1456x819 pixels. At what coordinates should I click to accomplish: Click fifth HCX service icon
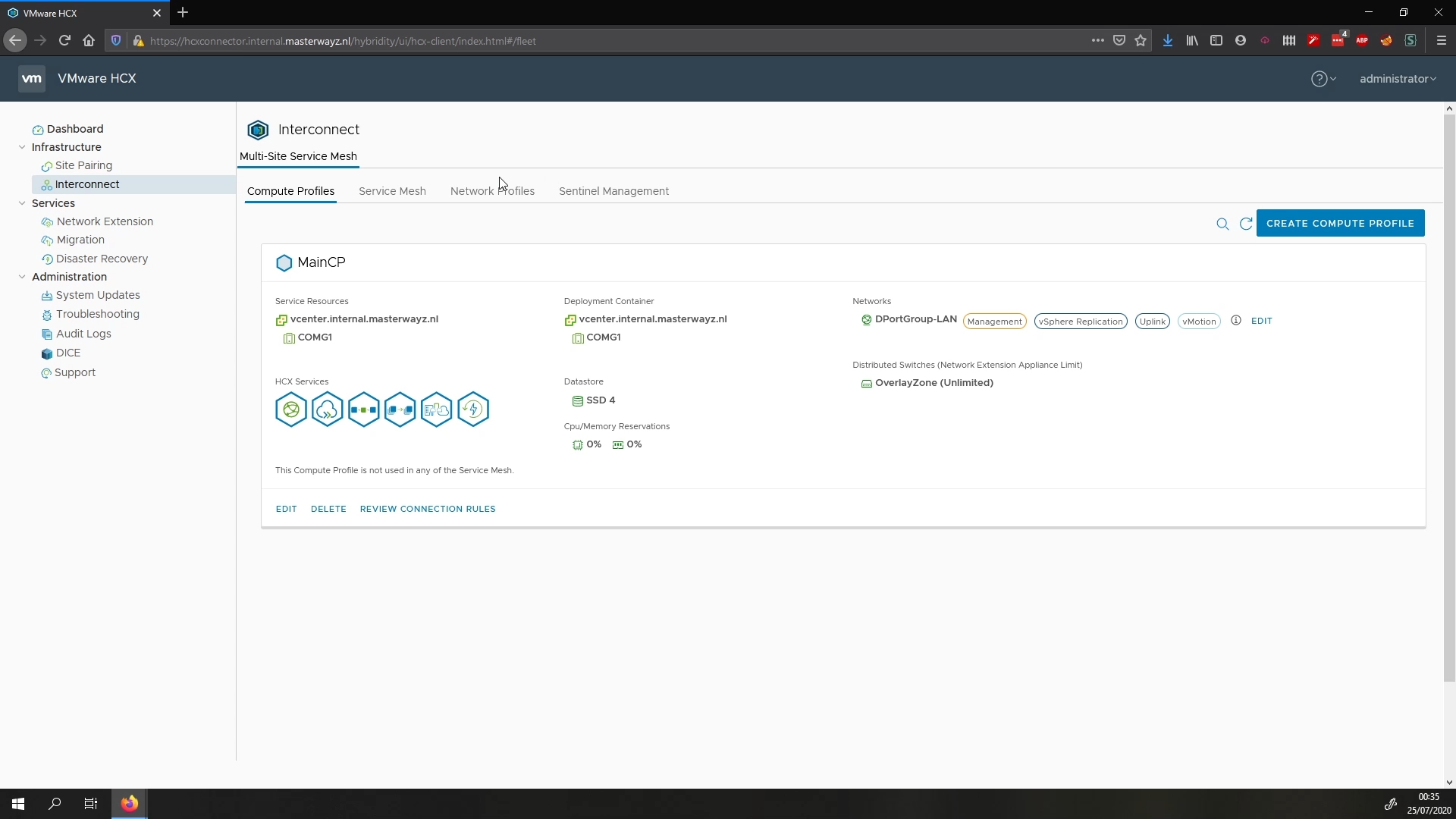pos(436,409)
